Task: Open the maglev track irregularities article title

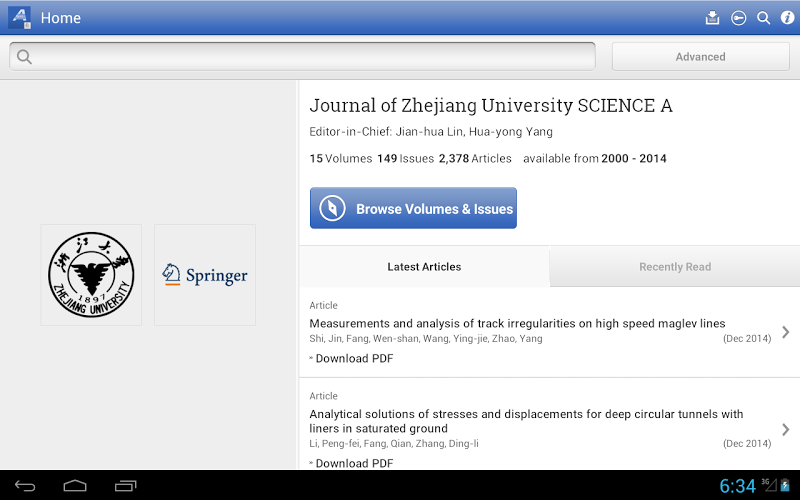Action: 517,323
